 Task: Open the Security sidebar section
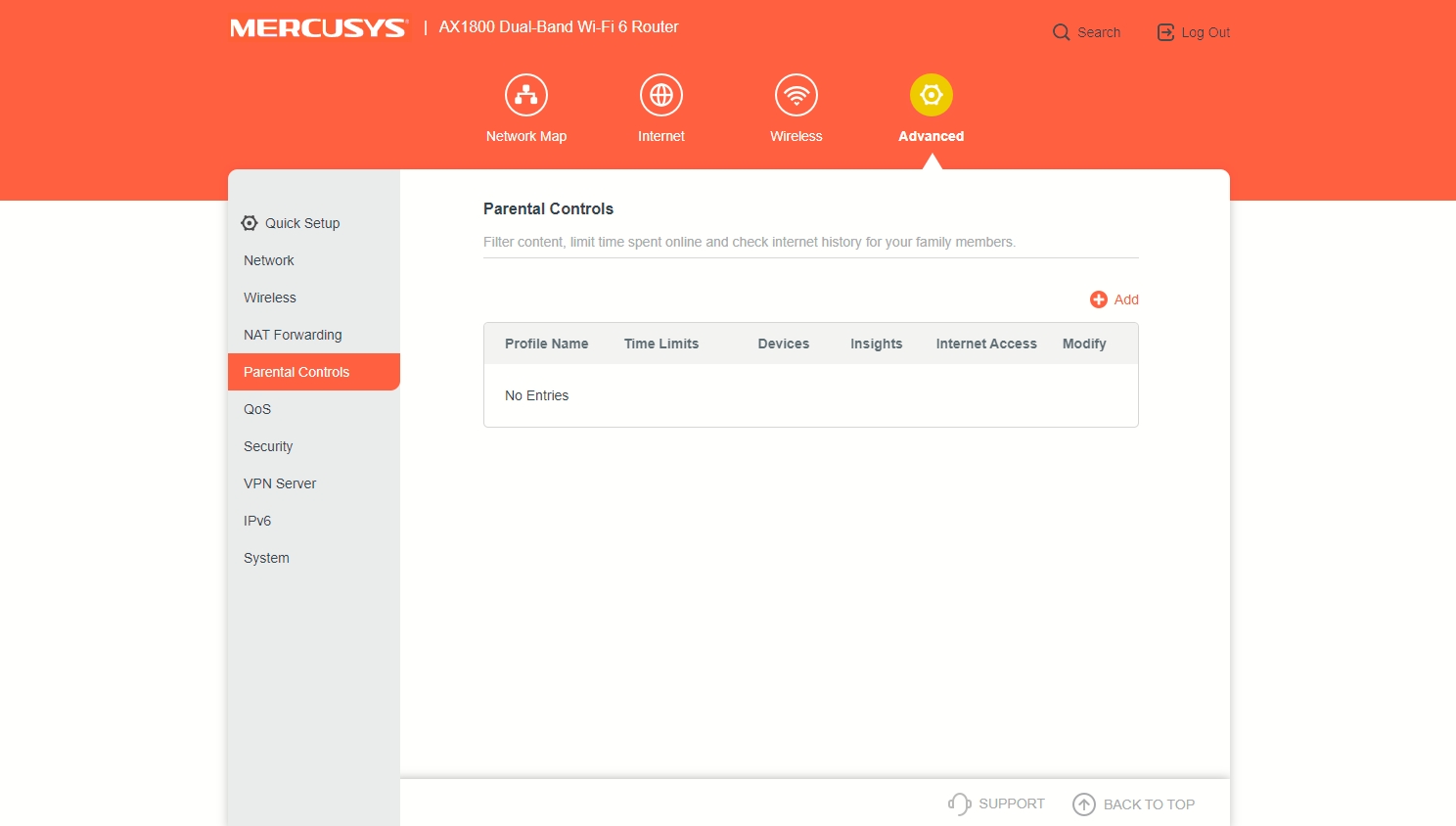click(268, 446)
